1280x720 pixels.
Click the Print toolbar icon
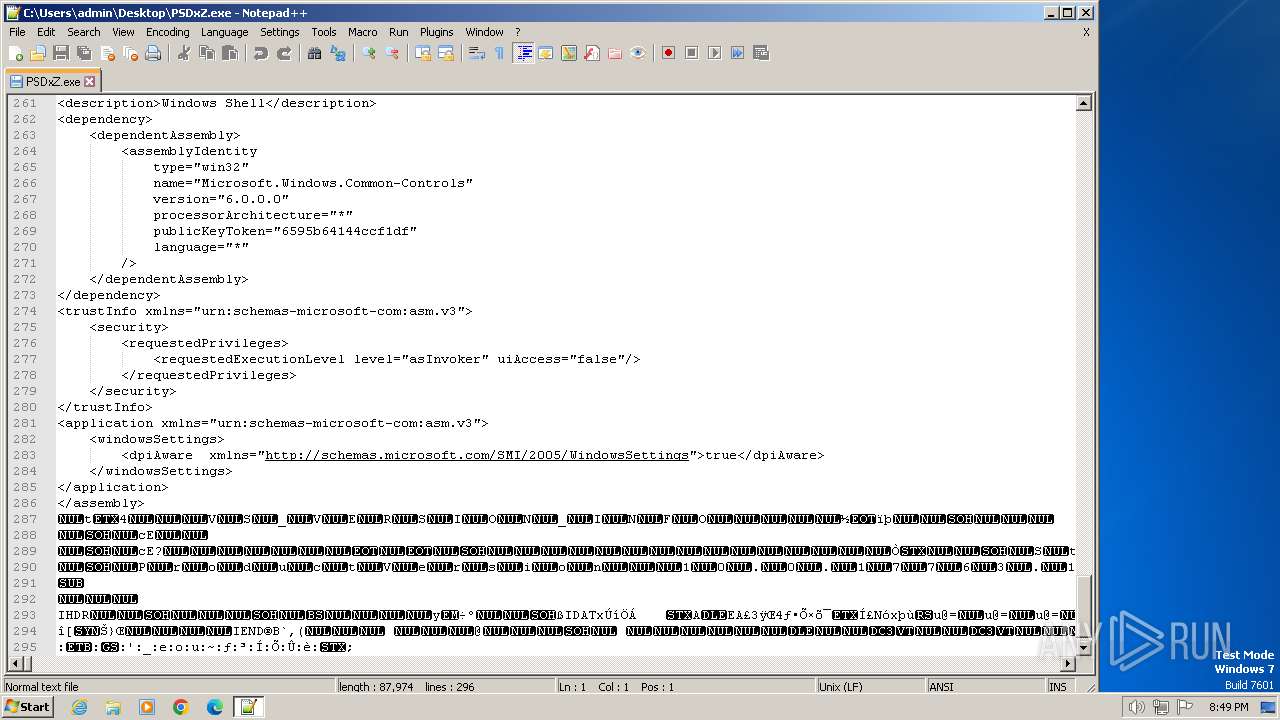click(153, 53)
